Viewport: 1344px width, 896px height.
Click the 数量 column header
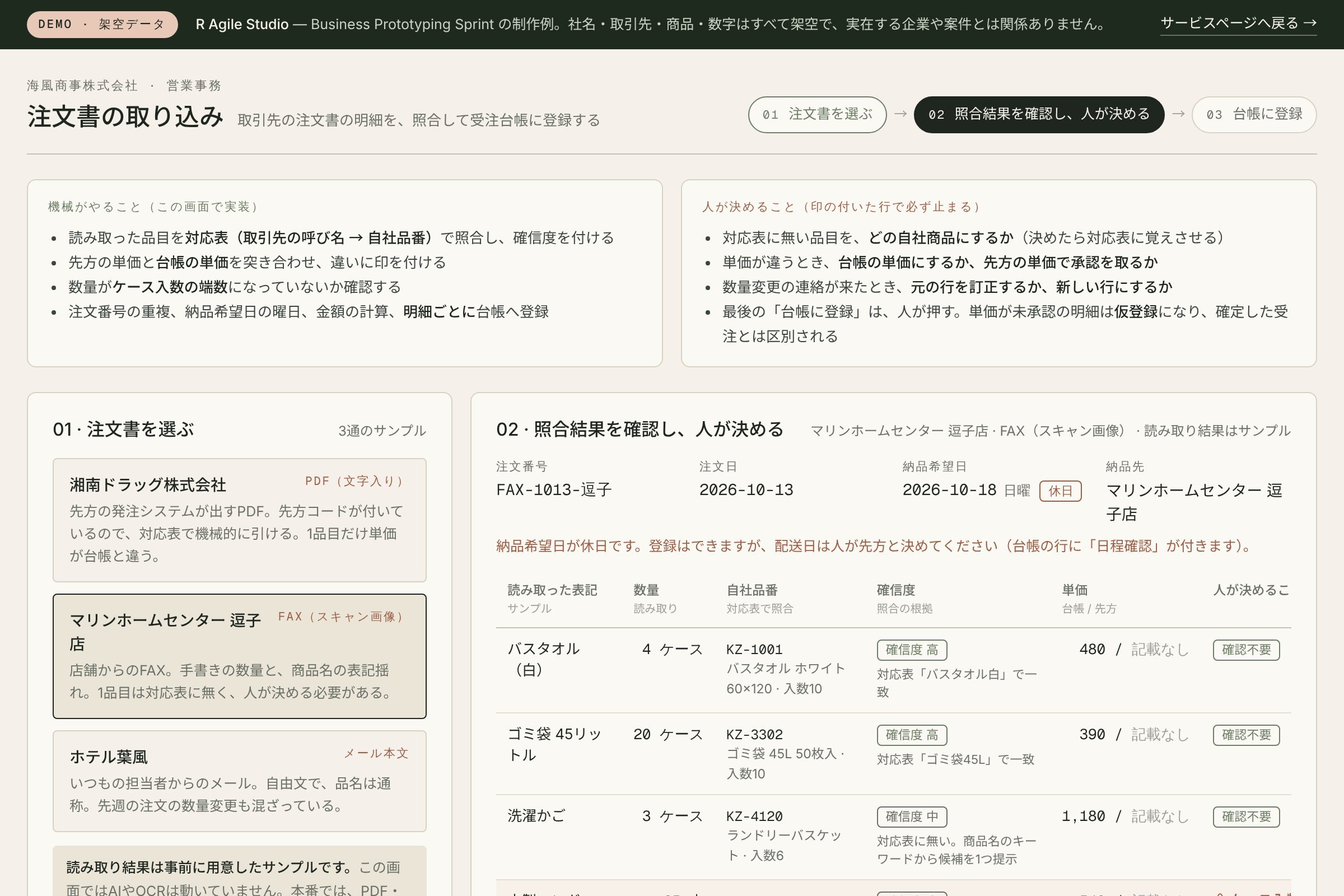tap(646, 590)
